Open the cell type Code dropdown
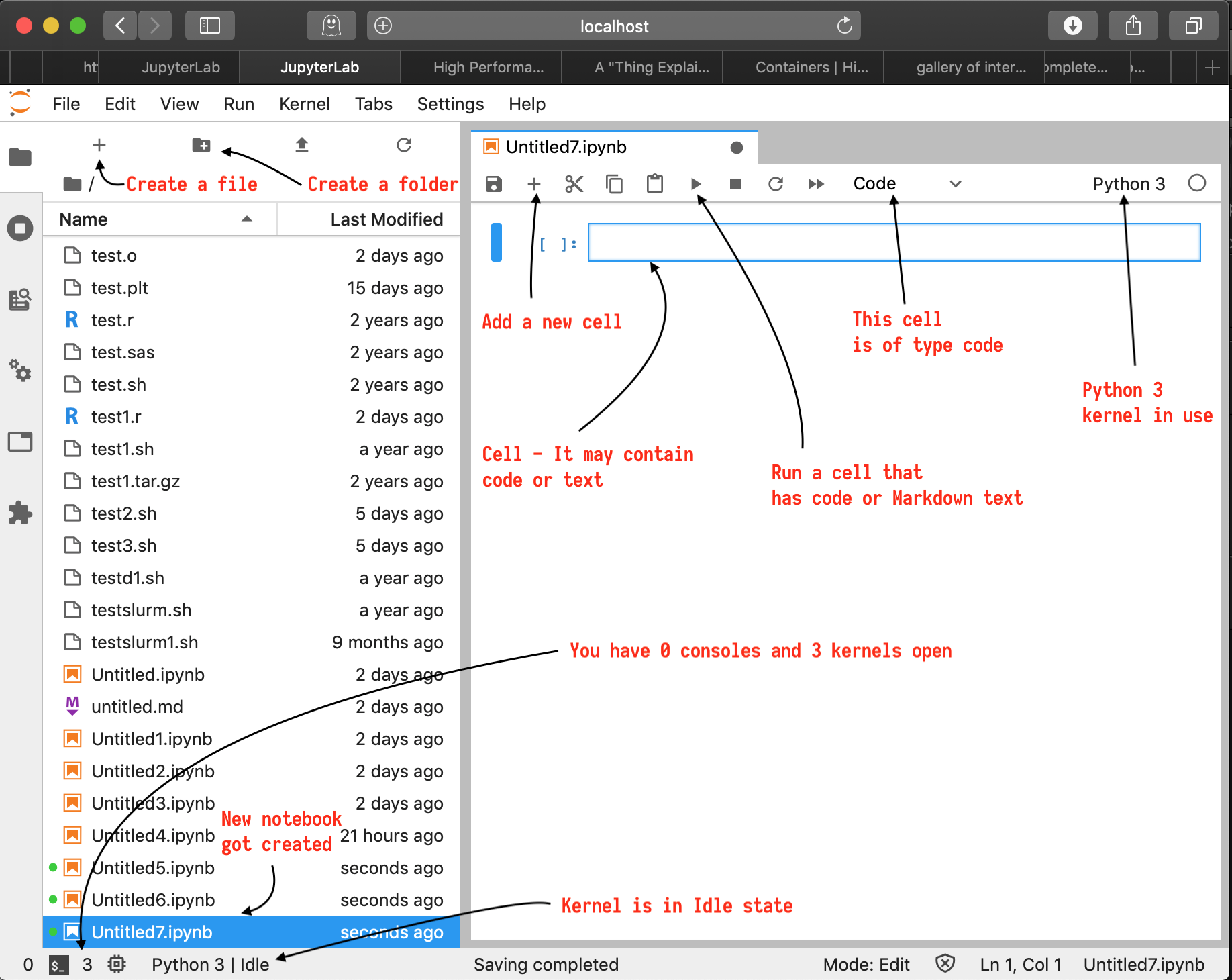Image resolution: width=1232 pixels, height=980 pixels. pyautogui.click(x=907, y=184)
